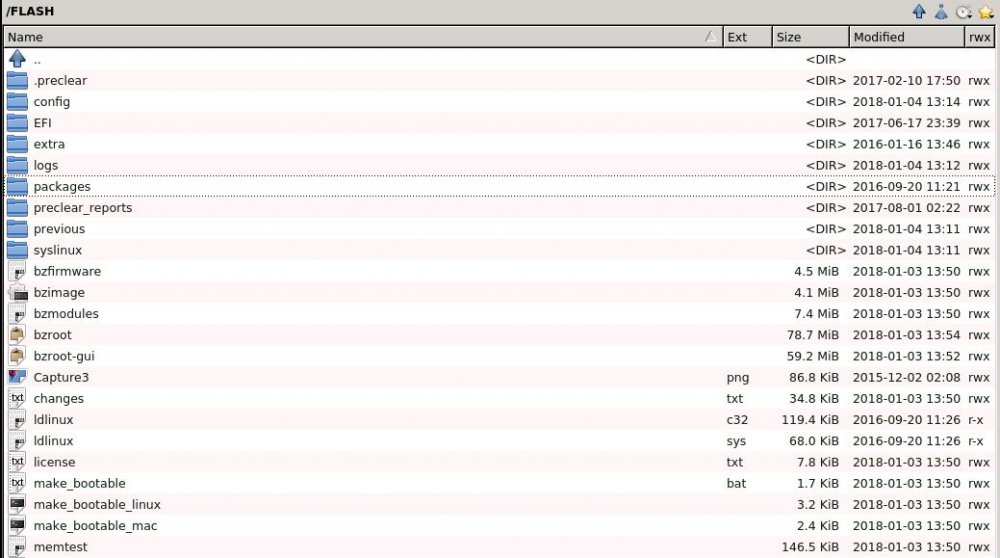
Task: Click the Capture3 image file icon
Action: tap(17, 377)
